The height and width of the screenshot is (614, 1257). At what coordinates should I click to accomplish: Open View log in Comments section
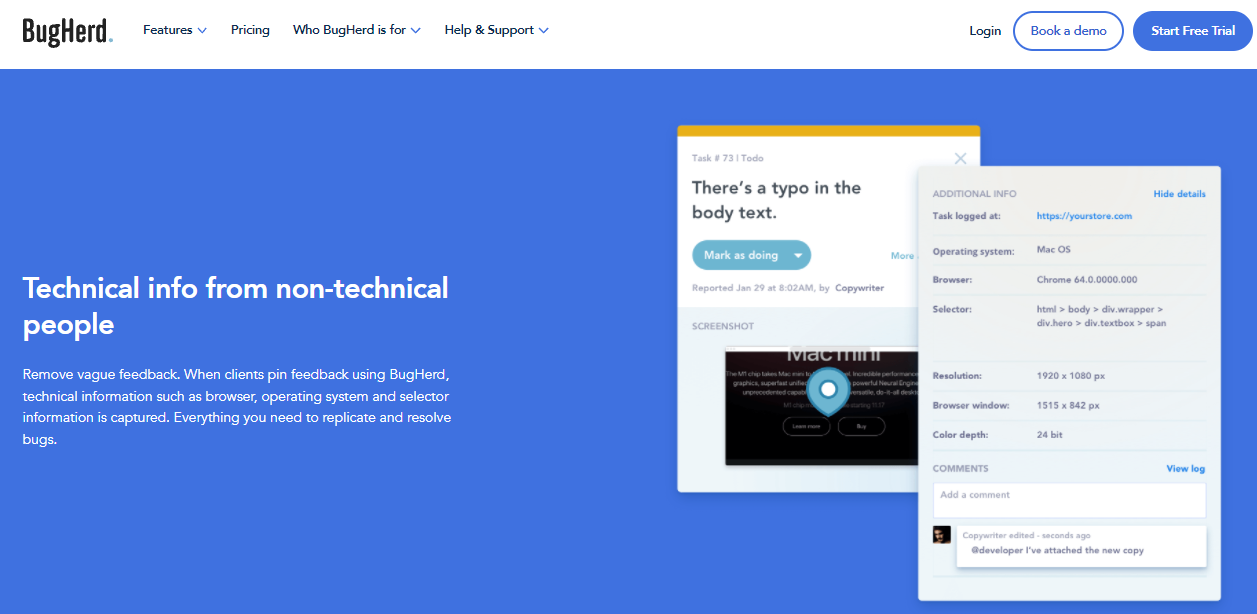click(x=1185, y=468)
